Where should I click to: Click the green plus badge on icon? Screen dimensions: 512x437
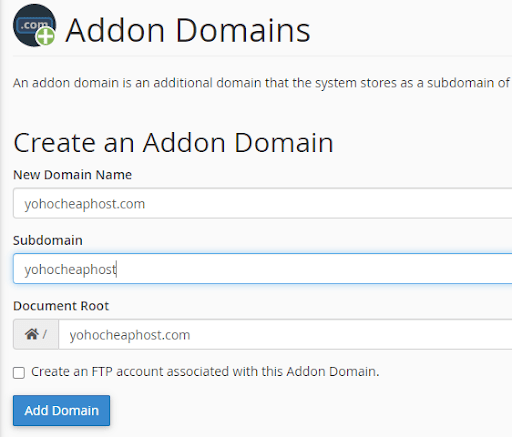pos(45,36)
